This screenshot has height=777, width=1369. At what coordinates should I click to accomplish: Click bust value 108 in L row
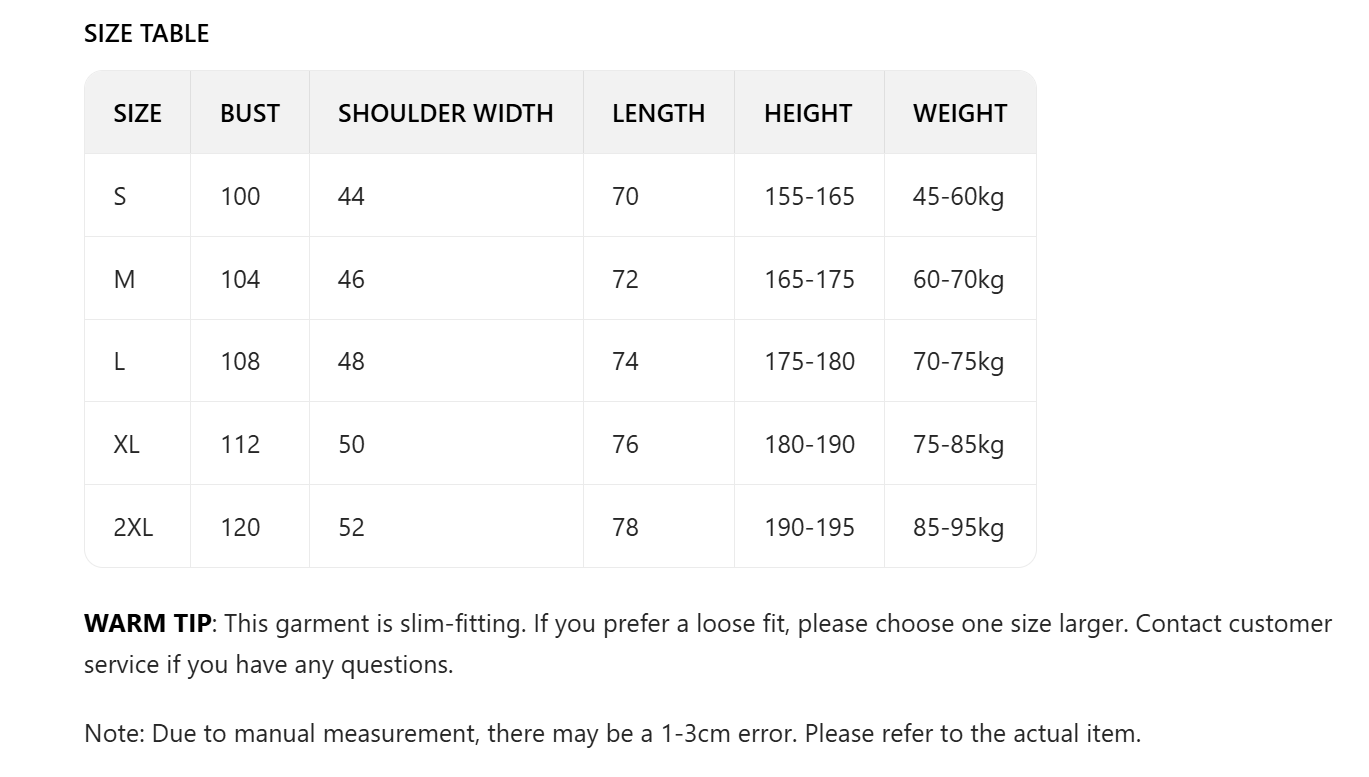tap(240, 361)
